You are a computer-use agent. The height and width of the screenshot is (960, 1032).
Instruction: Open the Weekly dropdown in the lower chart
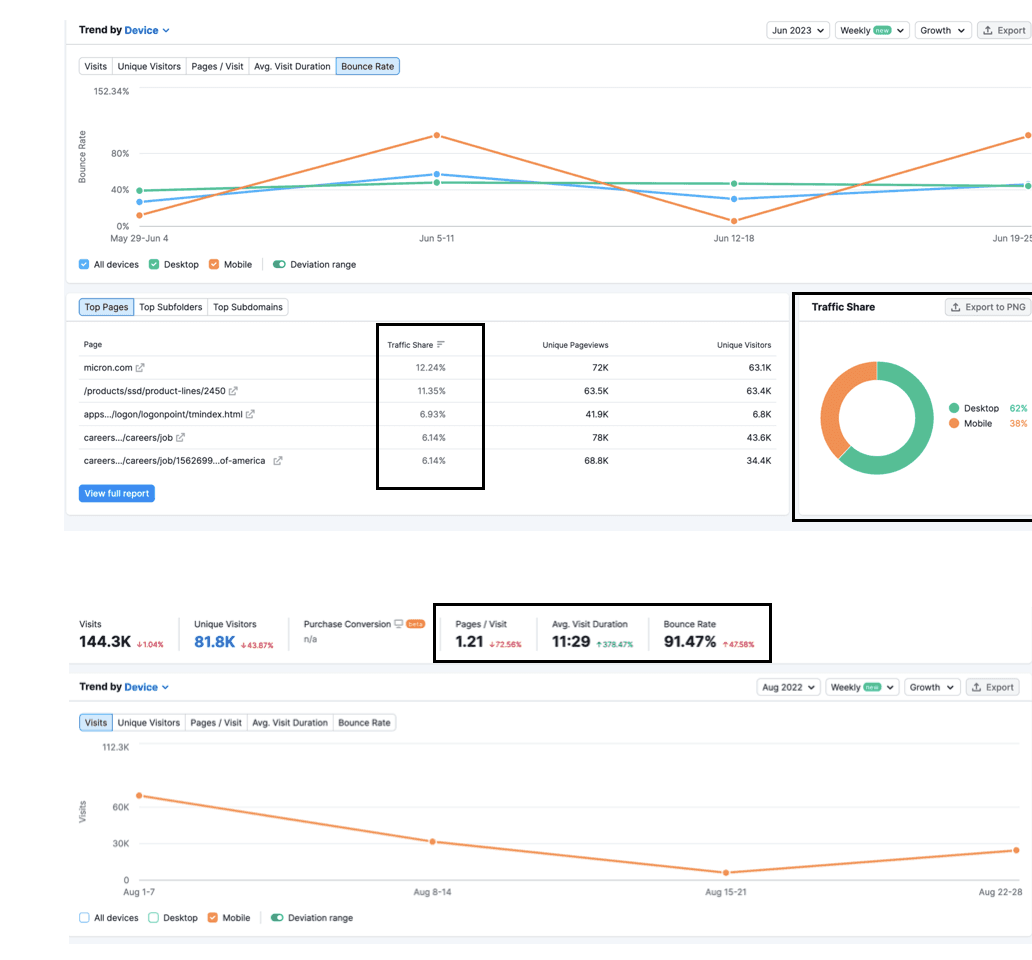pyautogui.click(x=862, y=687)
